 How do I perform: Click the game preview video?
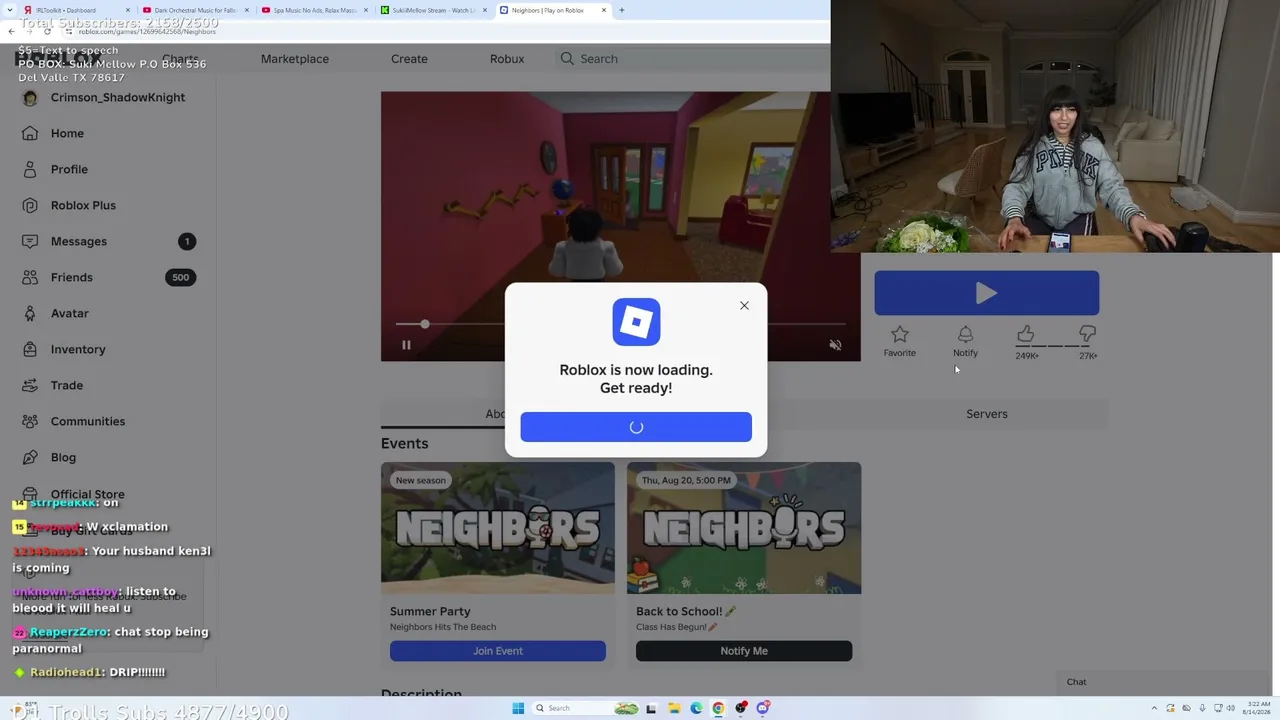[x=620, y=226]
